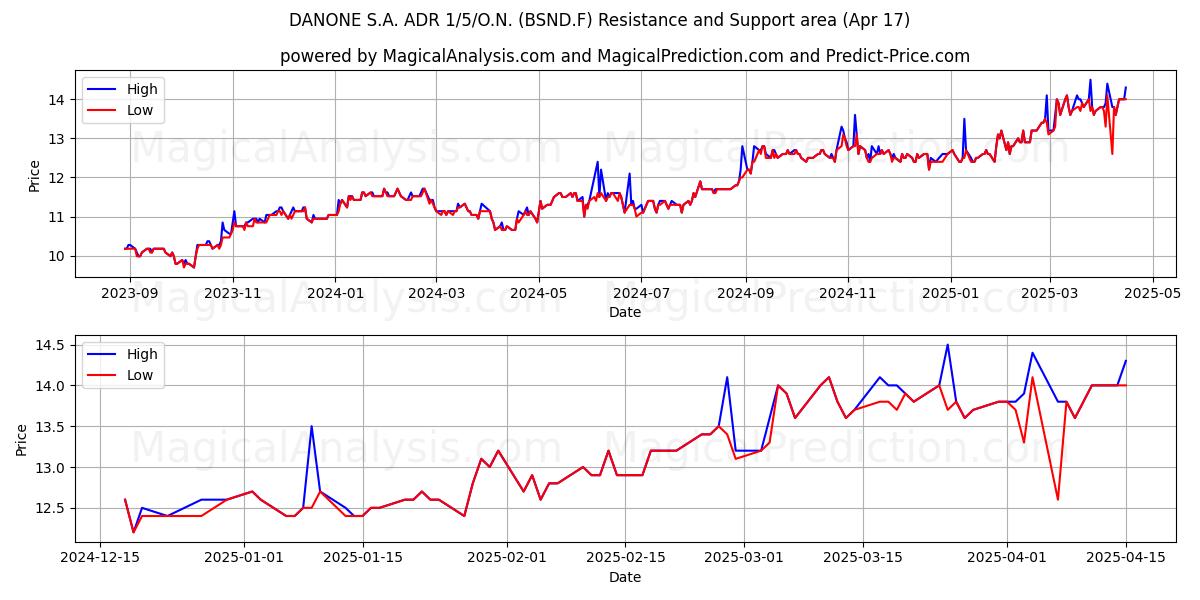Screen dimensions: 1200x600
Task: Click the "Price" axis label of the full-history chart
Action: [x=35, y=175]
